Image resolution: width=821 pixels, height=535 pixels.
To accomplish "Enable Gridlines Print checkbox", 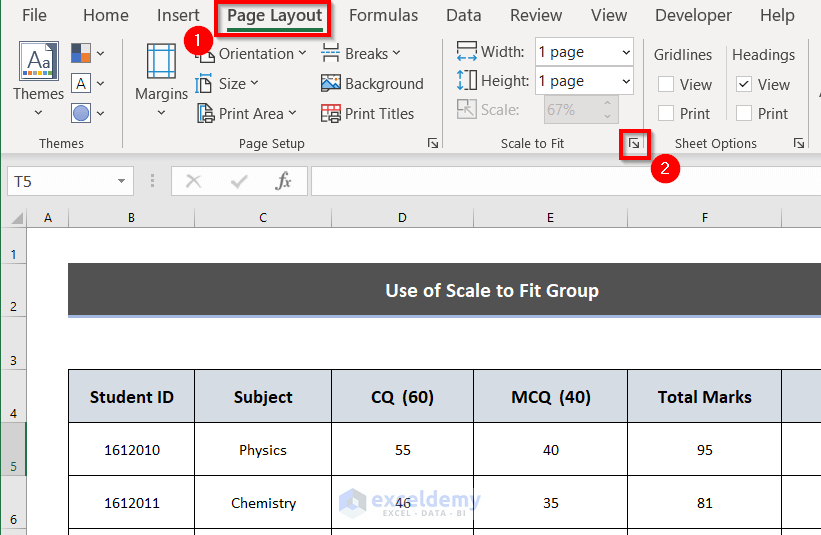I will point(666,114).
